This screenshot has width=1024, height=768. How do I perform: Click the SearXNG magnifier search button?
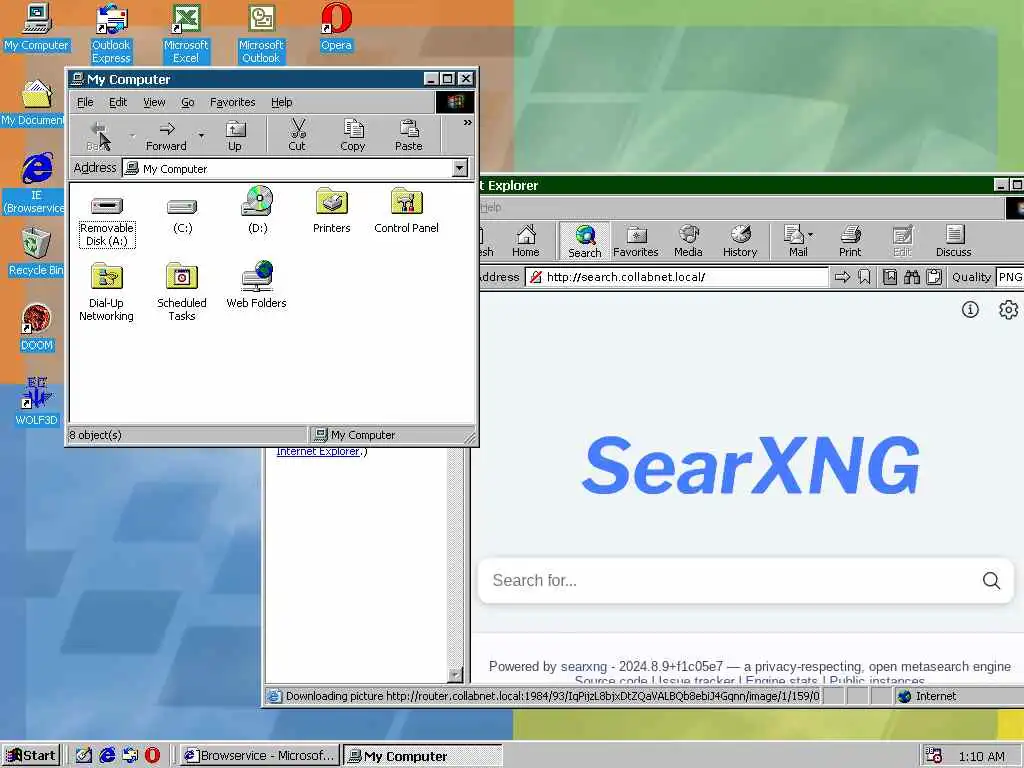991,580
